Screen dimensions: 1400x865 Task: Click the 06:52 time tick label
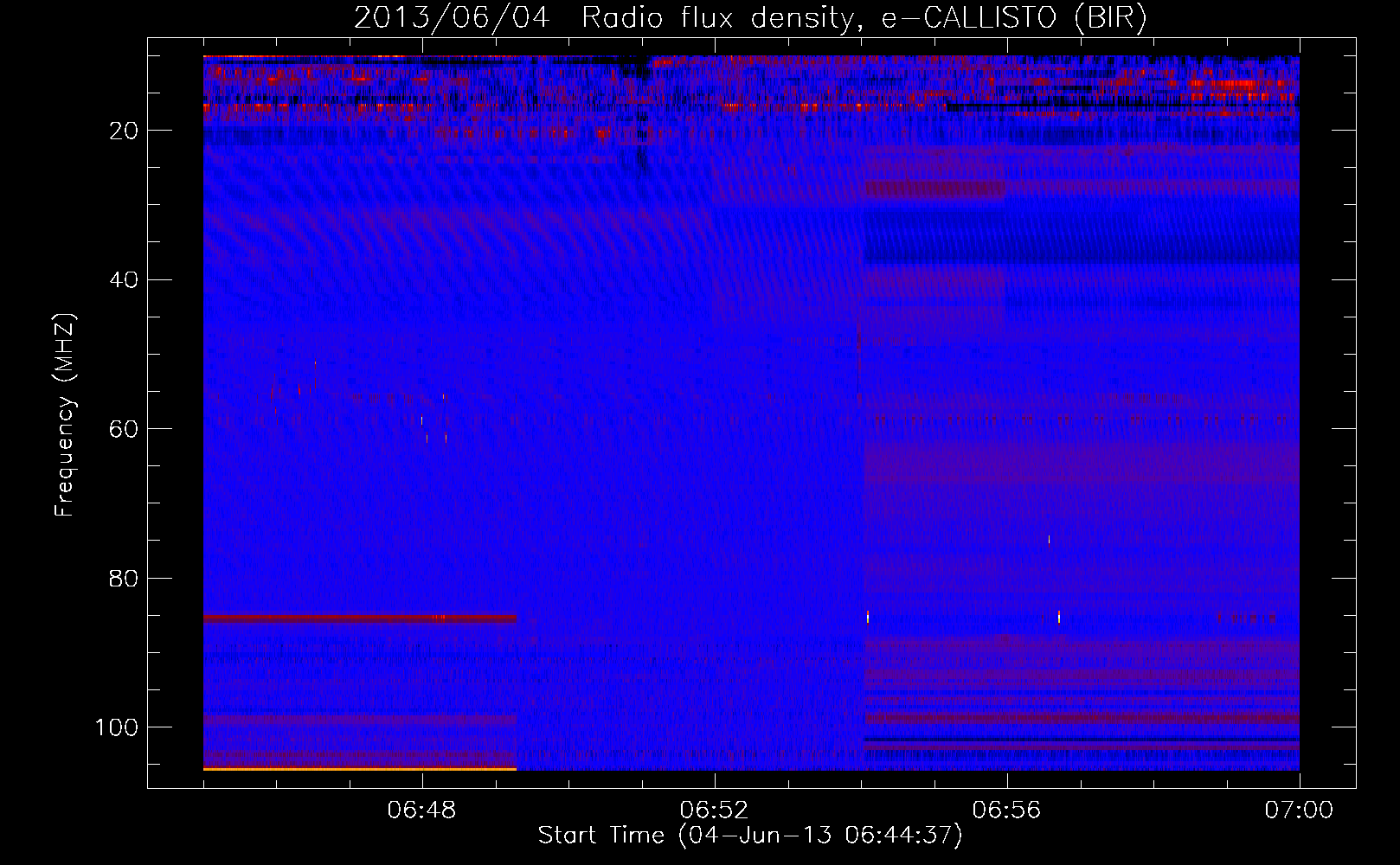pos(715,811)
